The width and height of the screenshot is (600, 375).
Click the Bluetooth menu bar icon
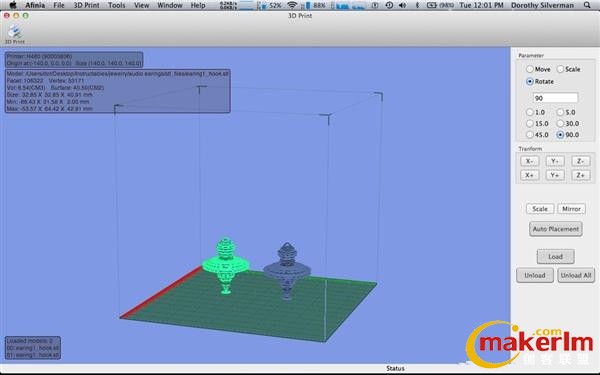417,5
